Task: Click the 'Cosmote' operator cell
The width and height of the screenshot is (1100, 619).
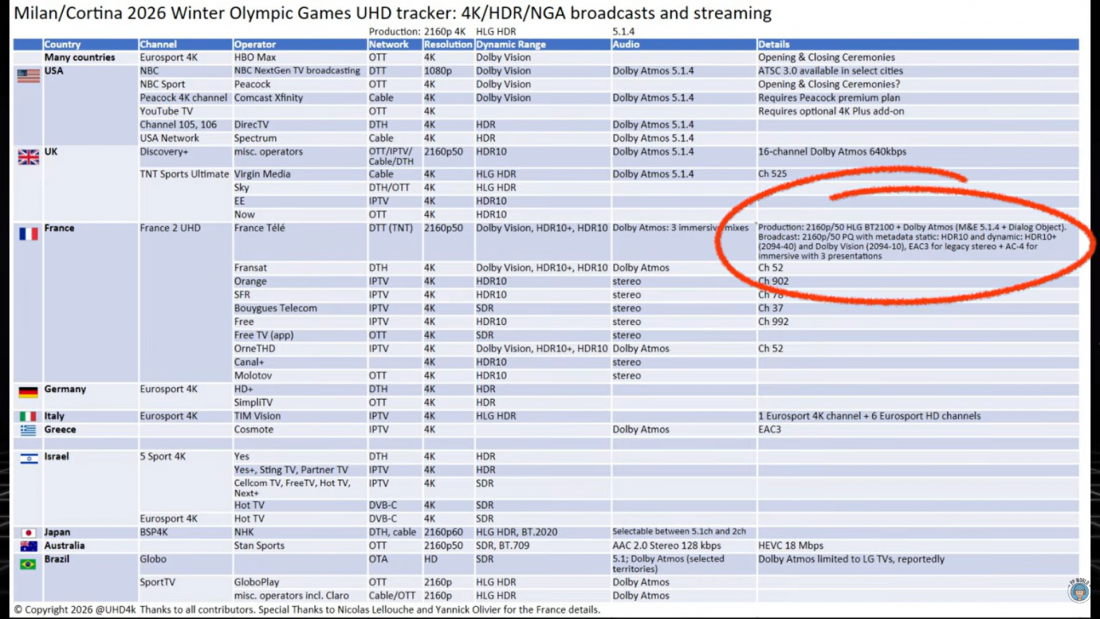Action: (x=254, y=430)
